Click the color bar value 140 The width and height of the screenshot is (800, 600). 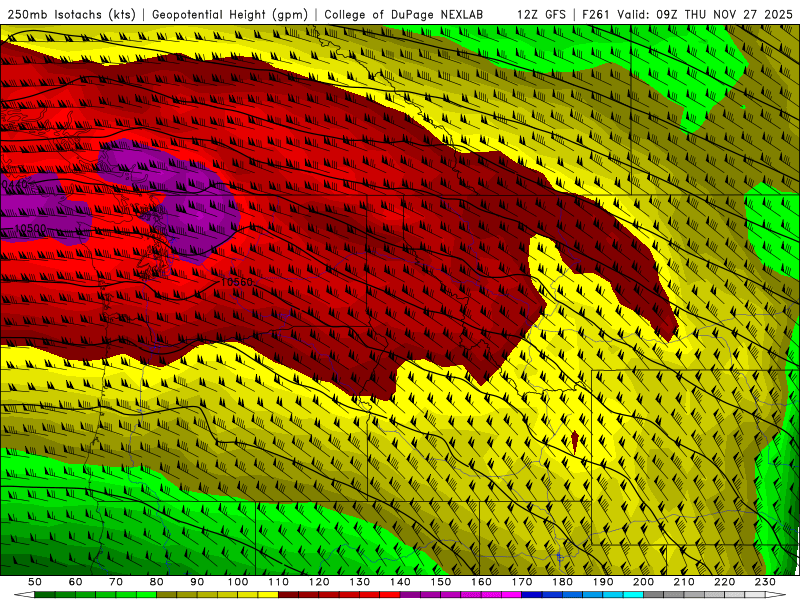pyautogui.click(x=400, y=582)
